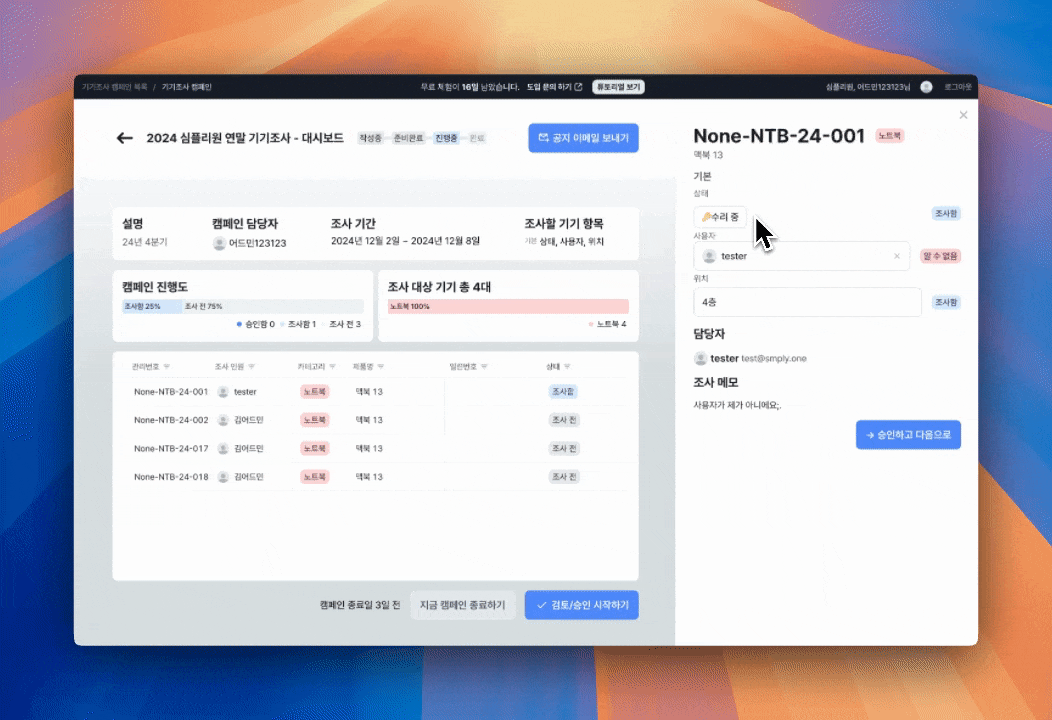Click 로그아웃 in the top bar
Image resolution: width=1052 pixels, height=720 pixels.
[x=957, y=87]
